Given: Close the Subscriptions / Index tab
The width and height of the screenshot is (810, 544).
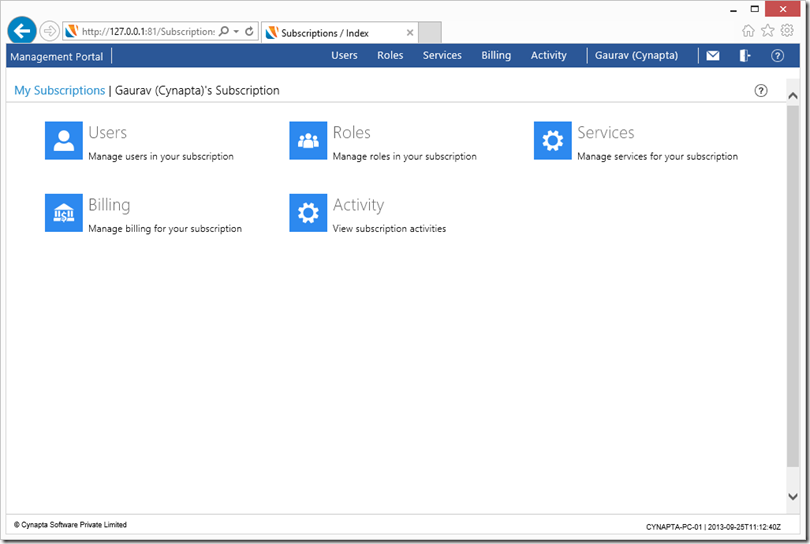Looking at the screenshot, I should 410,33.
